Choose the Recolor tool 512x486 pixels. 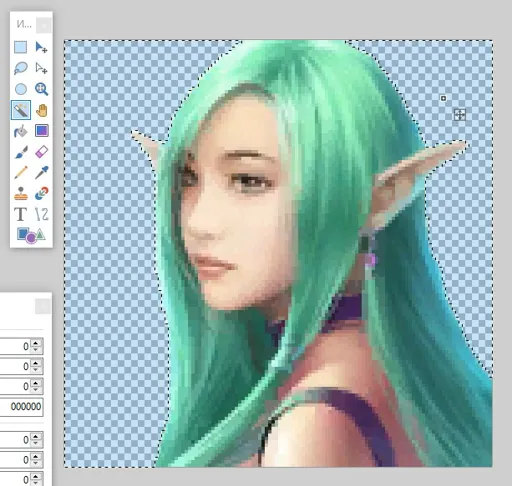pyautogui.click(x=41, y=193)
